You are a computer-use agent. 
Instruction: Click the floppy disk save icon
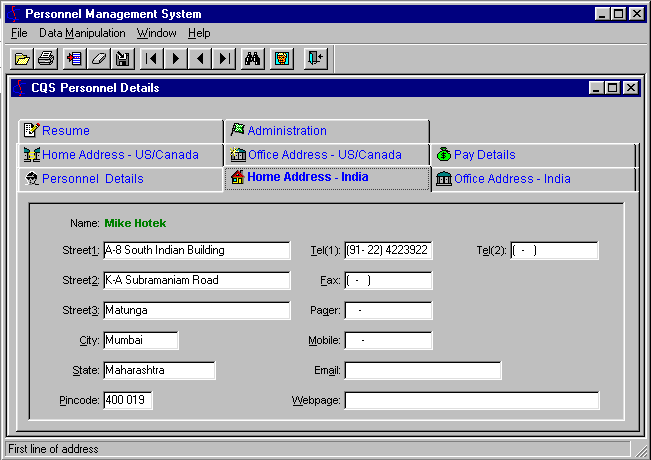(122, 59)
